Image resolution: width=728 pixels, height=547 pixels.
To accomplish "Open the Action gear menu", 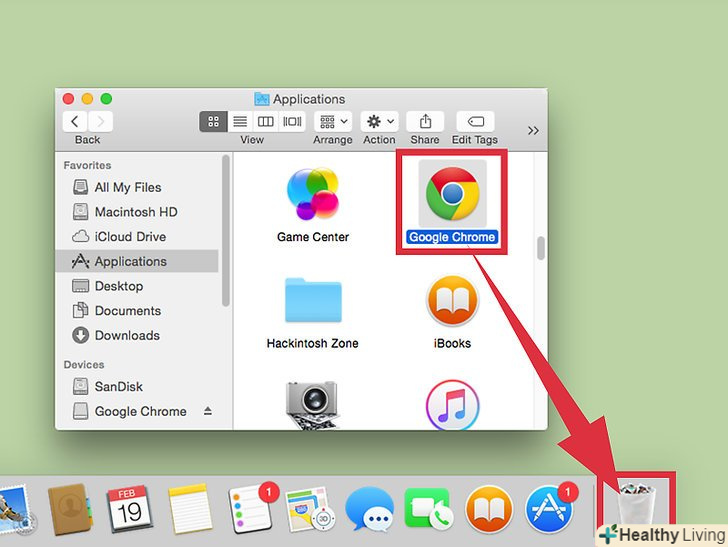I will 379,122.
